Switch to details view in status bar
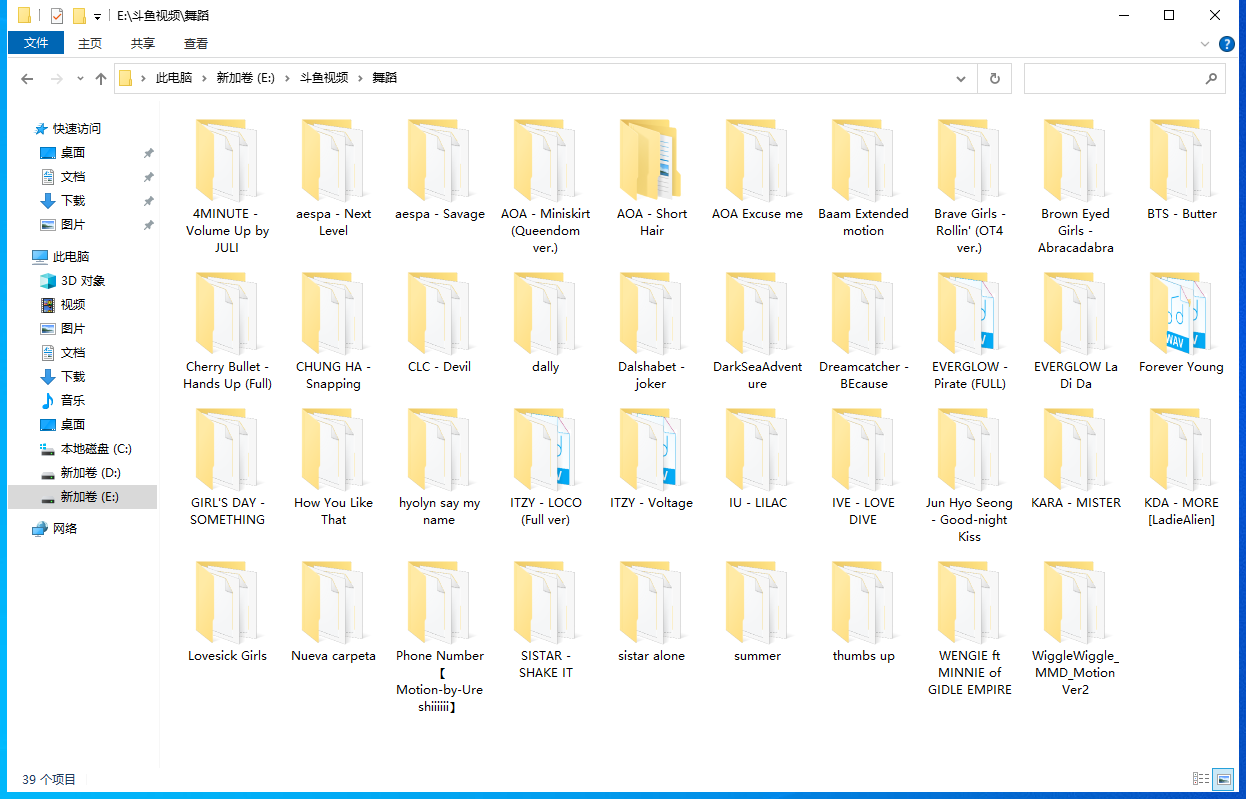 click(1201, 779)
